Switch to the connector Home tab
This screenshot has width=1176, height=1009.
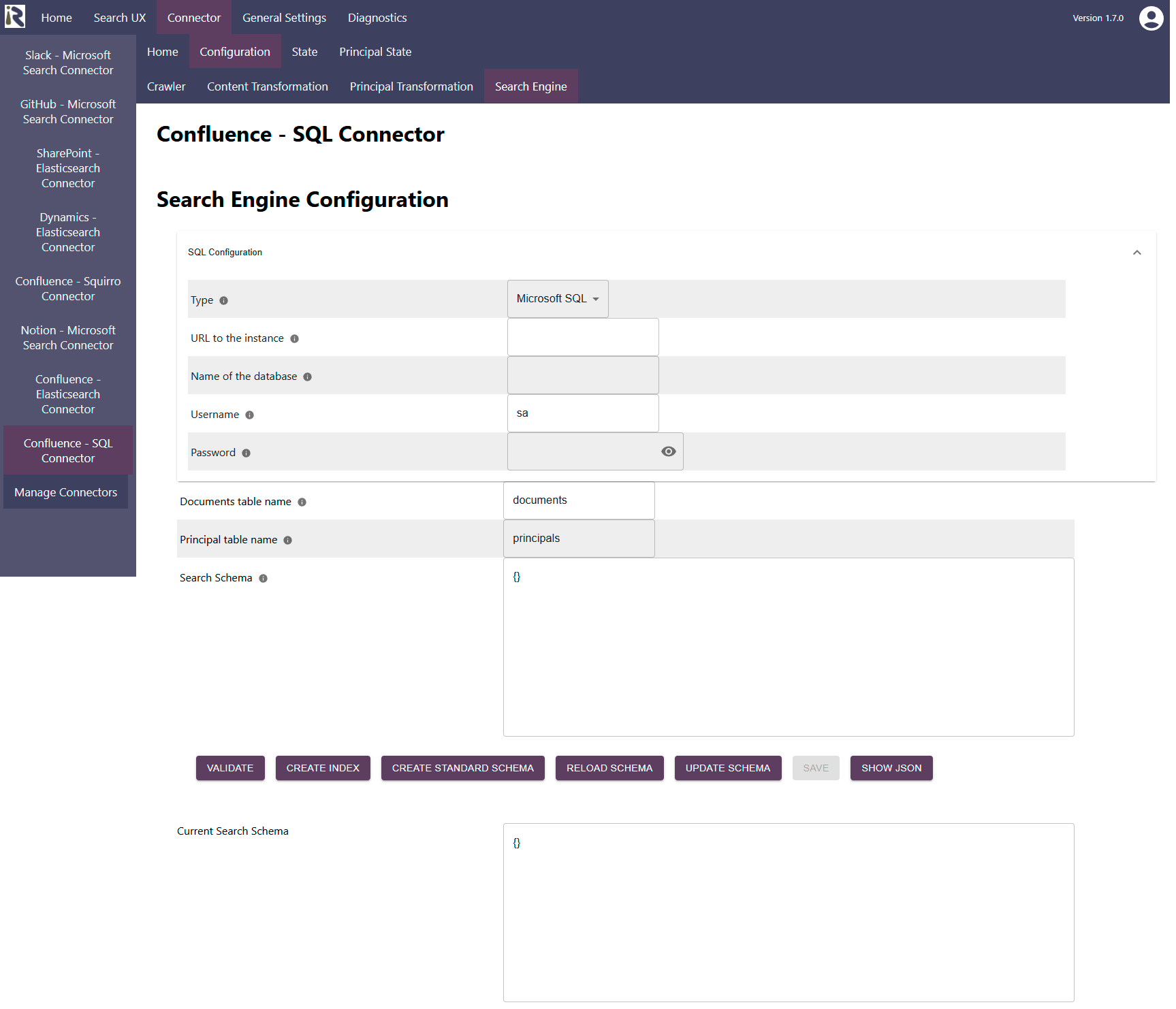[163, 52]
